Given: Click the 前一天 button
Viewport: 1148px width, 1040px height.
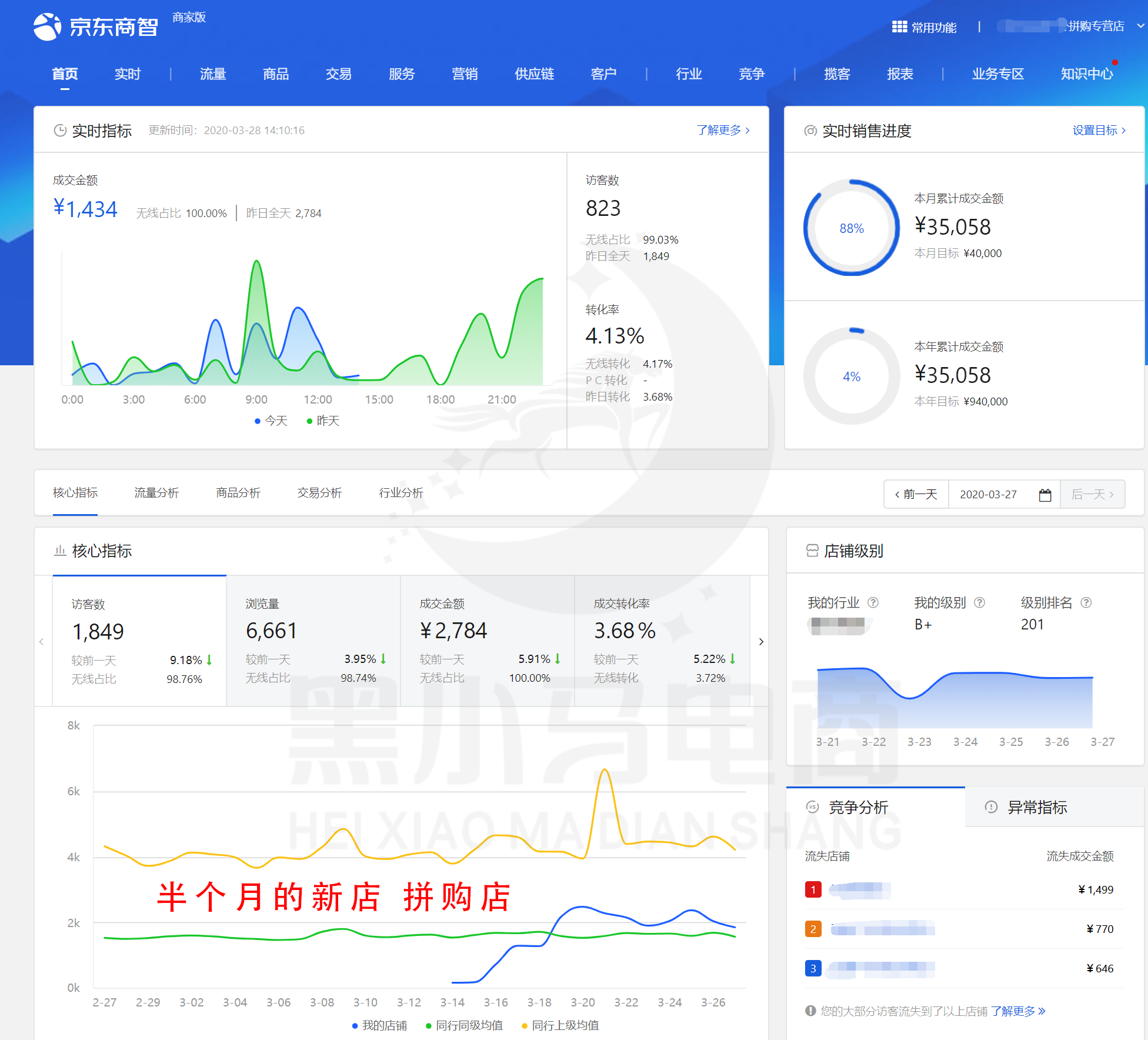Looking at the screenshot, I should coord(916,494).
